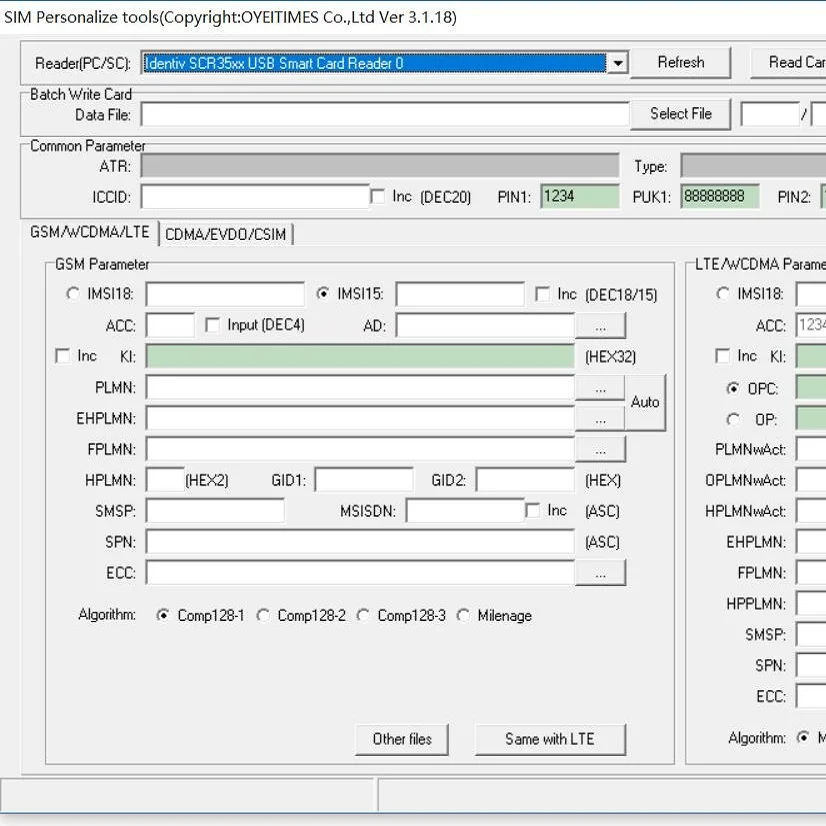Choose the Comp128-2 algorithm option
The width and height of the screenshot is (826, 826).
click(264, 616)
